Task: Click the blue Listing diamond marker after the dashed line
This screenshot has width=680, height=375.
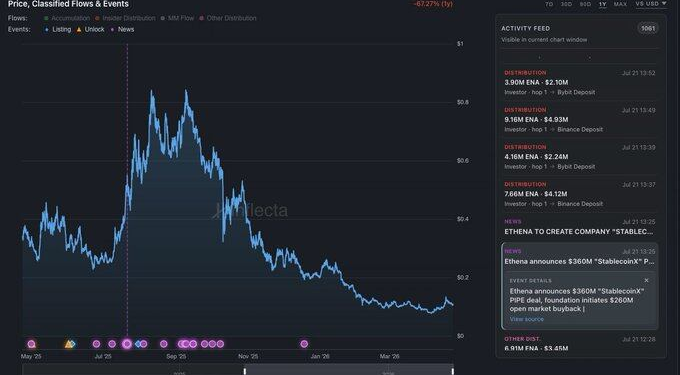Action: 138,344
